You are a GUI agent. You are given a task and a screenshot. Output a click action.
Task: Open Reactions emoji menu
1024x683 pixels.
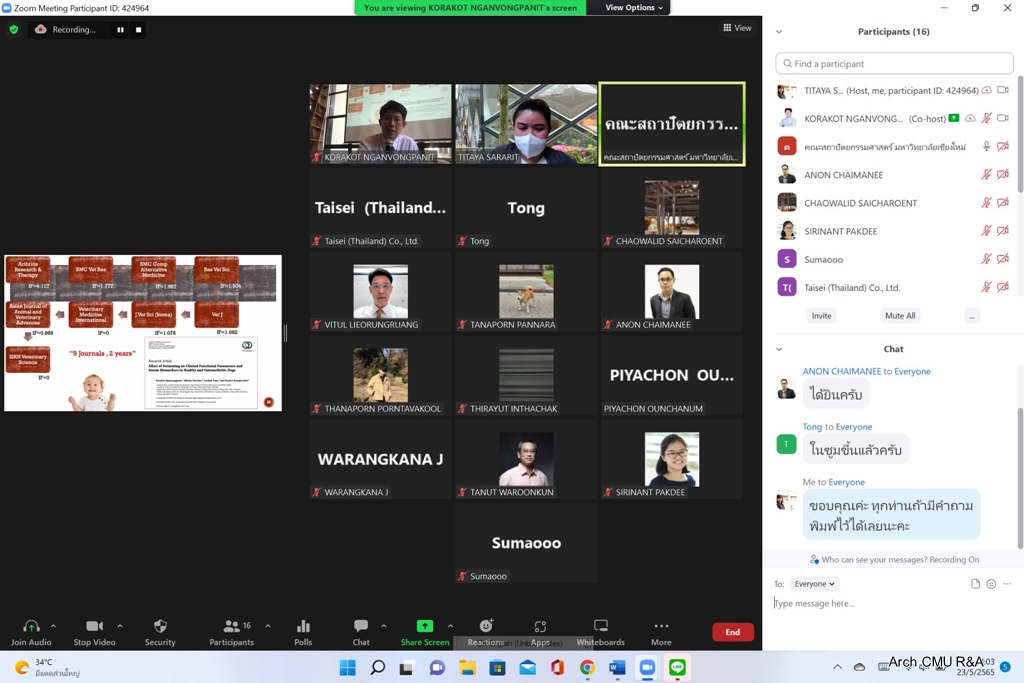[x=486, y=633]
